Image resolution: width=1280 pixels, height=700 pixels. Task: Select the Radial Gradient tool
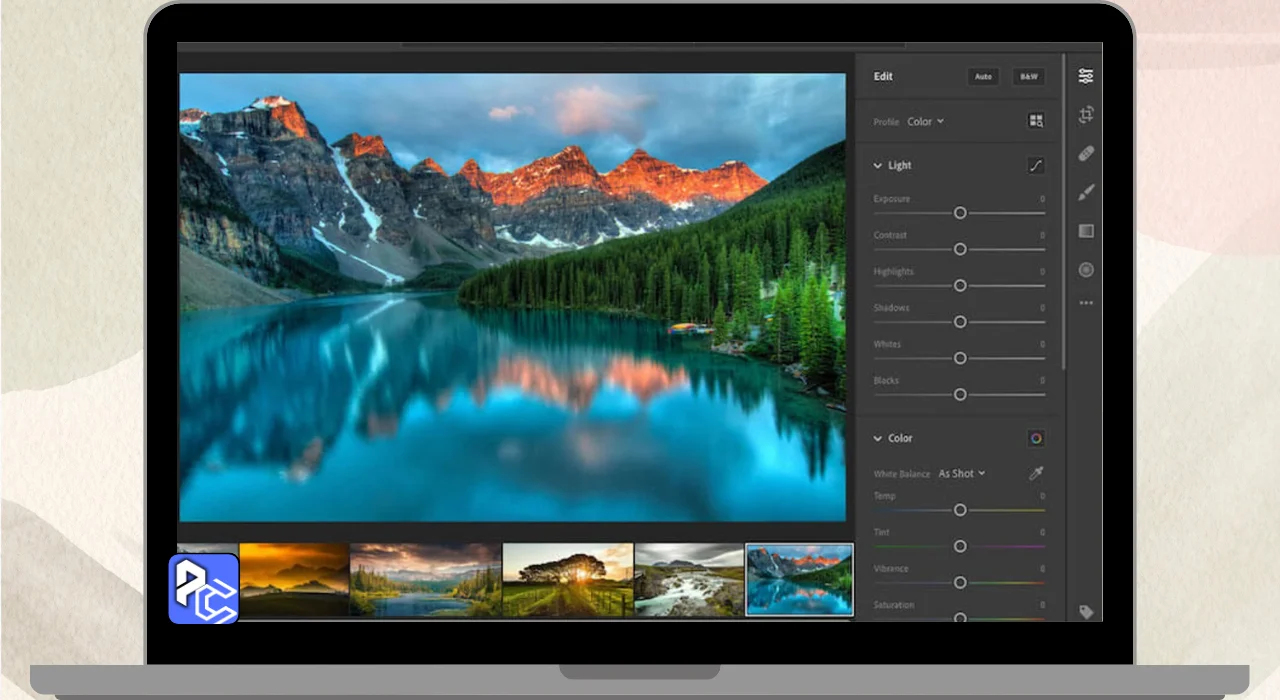coord(1086,270)
